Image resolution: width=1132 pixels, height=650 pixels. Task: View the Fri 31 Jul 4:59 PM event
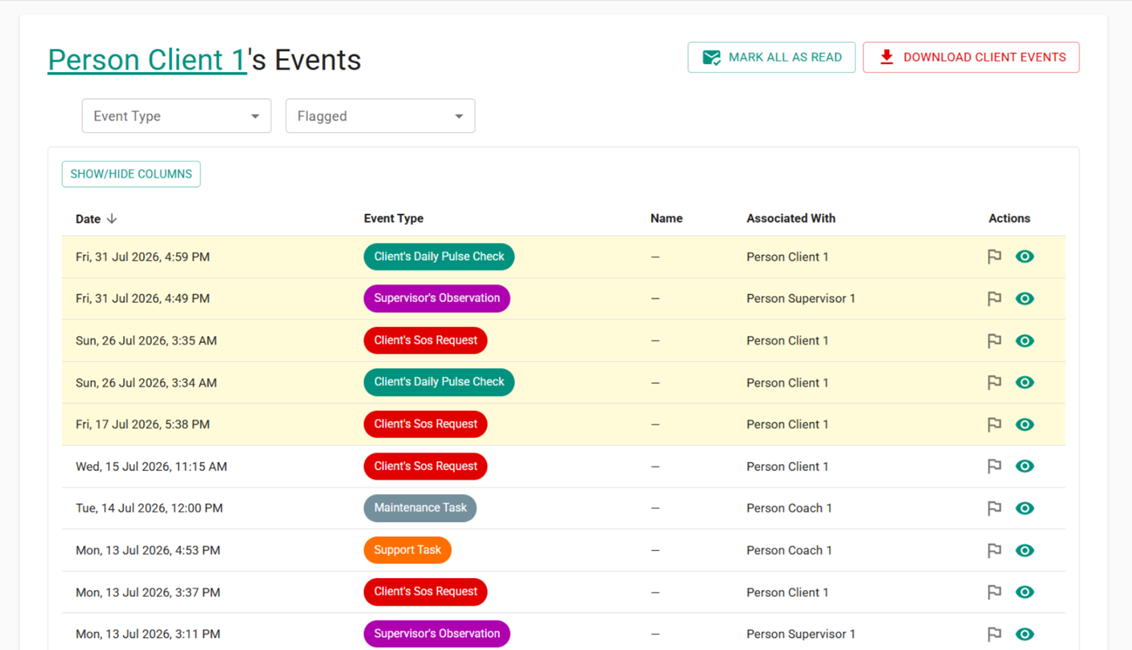pyautogui.click(x=1024, y=256)
